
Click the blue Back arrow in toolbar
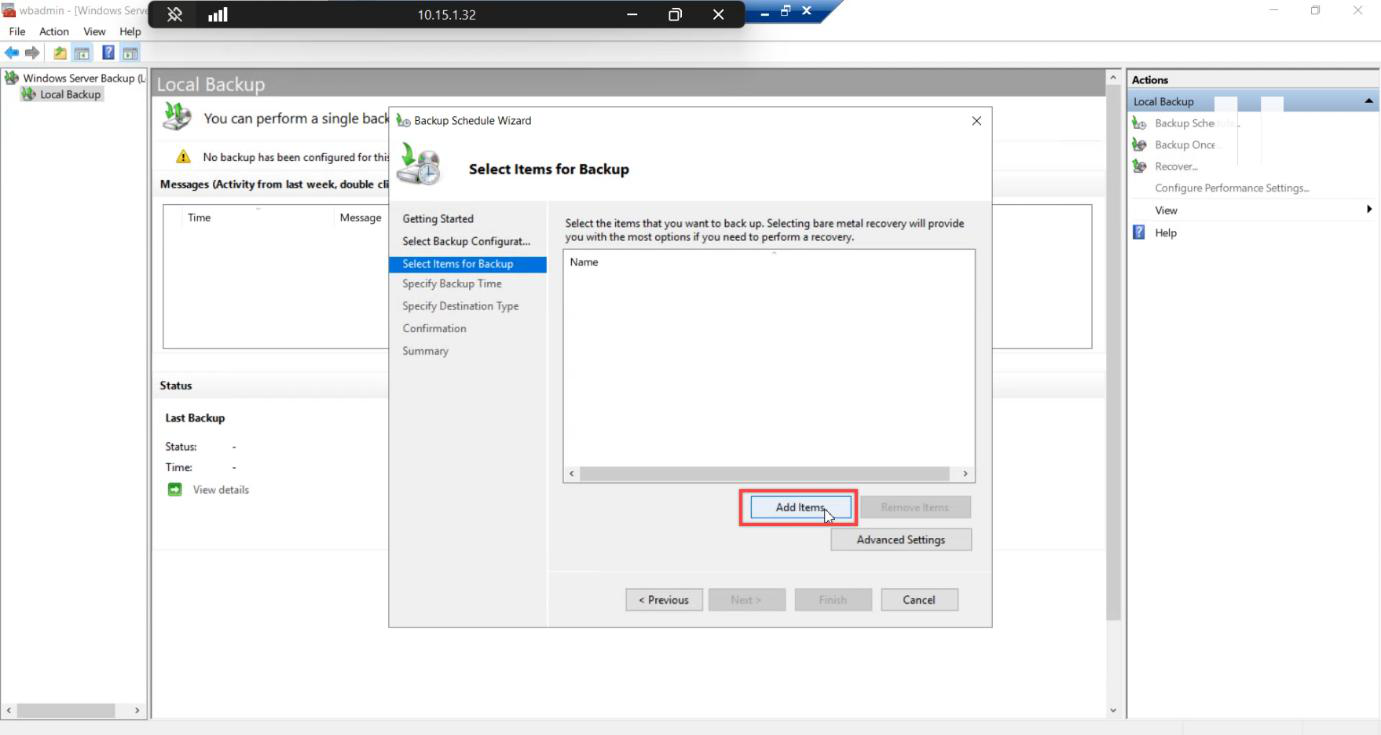[12, 53]
